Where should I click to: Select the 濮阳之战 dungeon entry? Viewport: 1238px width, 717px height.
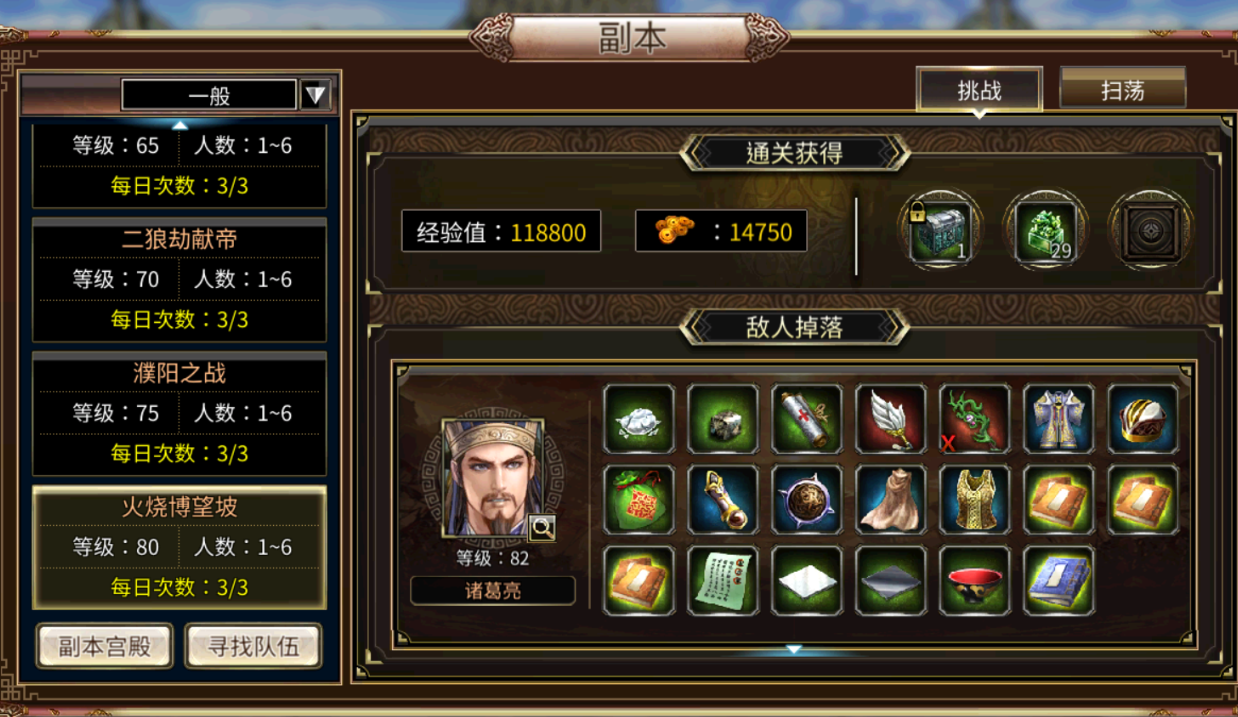point(180,414)
